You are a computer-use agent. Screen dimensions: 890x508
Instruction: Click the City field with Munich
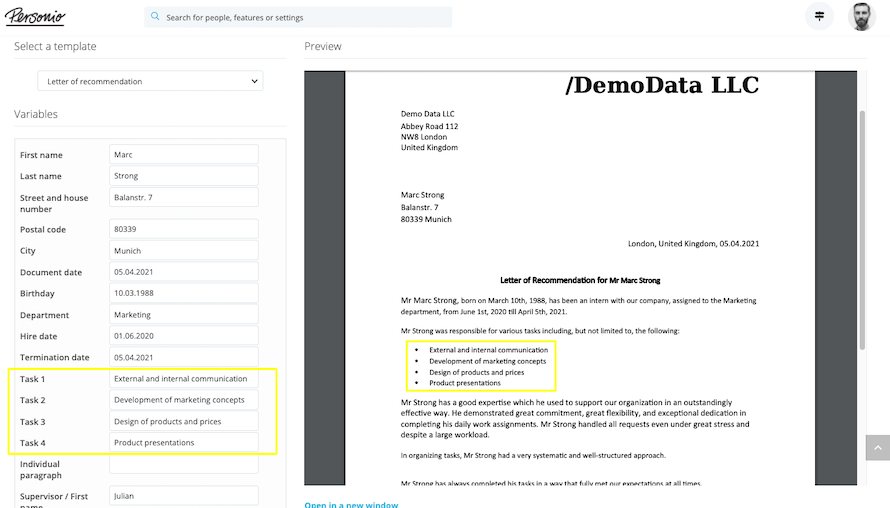(183, 251)
